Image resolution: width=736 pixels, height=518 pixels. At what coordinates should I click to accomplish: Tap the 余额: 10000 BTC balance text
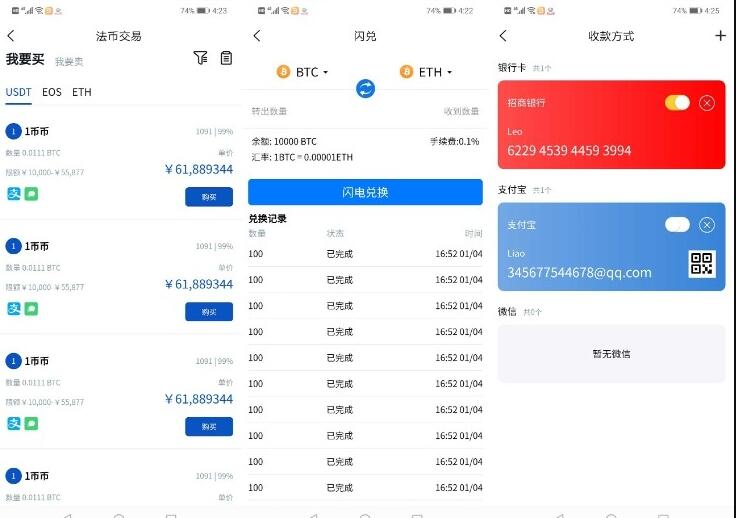pyautogui.click(x=284, y=141)
